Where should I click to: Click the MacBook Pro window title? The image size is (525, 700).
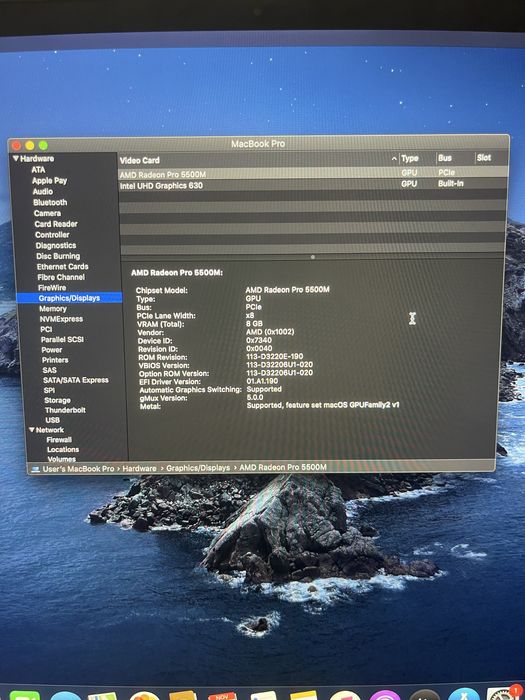pos(258,144)
